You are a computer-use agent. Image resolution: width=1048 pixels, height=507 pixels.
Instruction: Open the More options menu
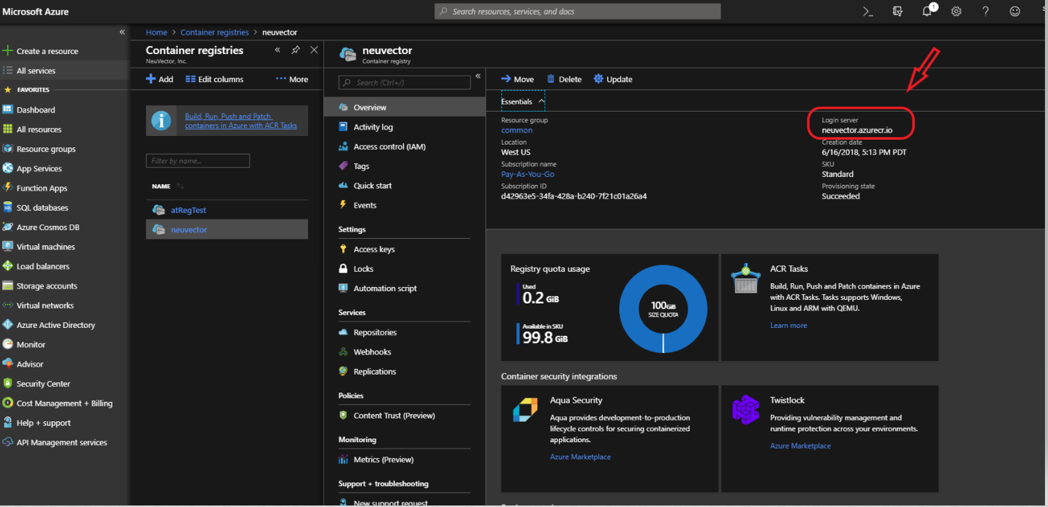pos(292,79)
